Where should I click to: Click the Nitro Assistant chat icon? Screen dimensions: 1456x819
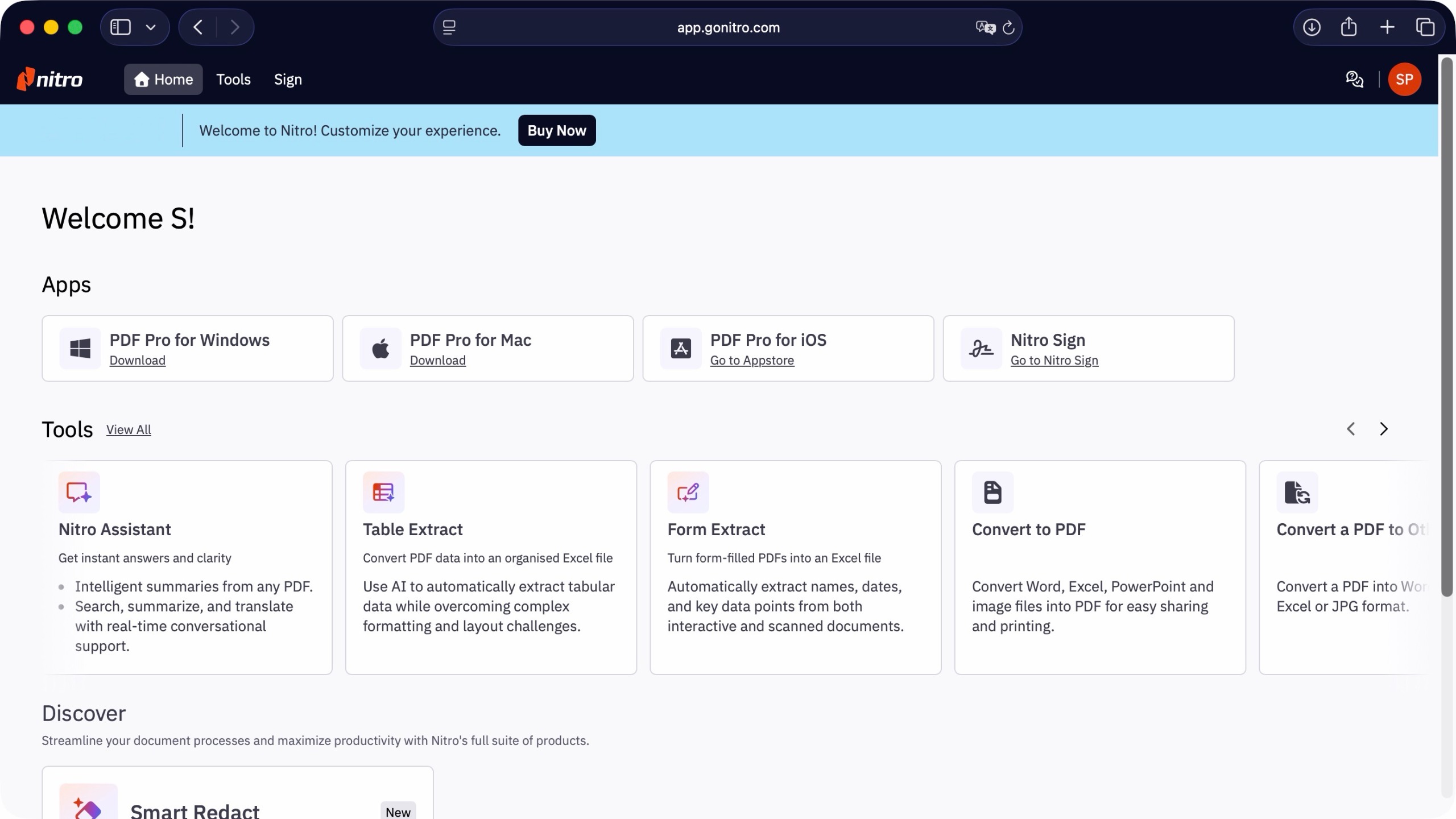tap(79, 492)
